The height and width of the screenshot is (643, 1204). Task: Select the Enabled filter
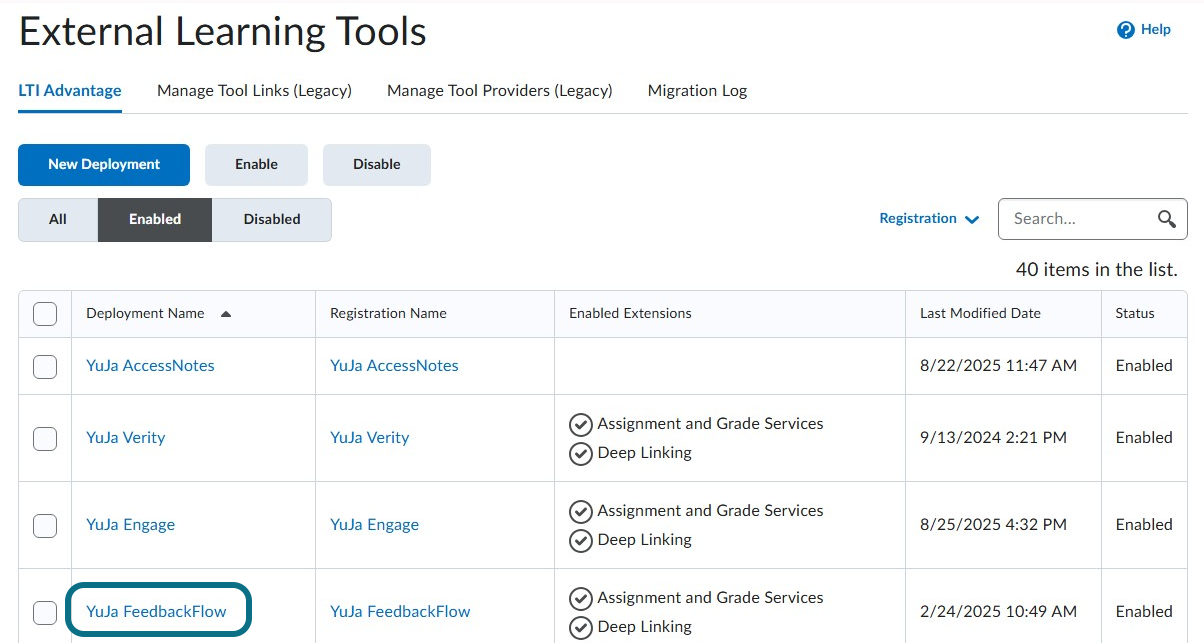click(x=155, y=220)
